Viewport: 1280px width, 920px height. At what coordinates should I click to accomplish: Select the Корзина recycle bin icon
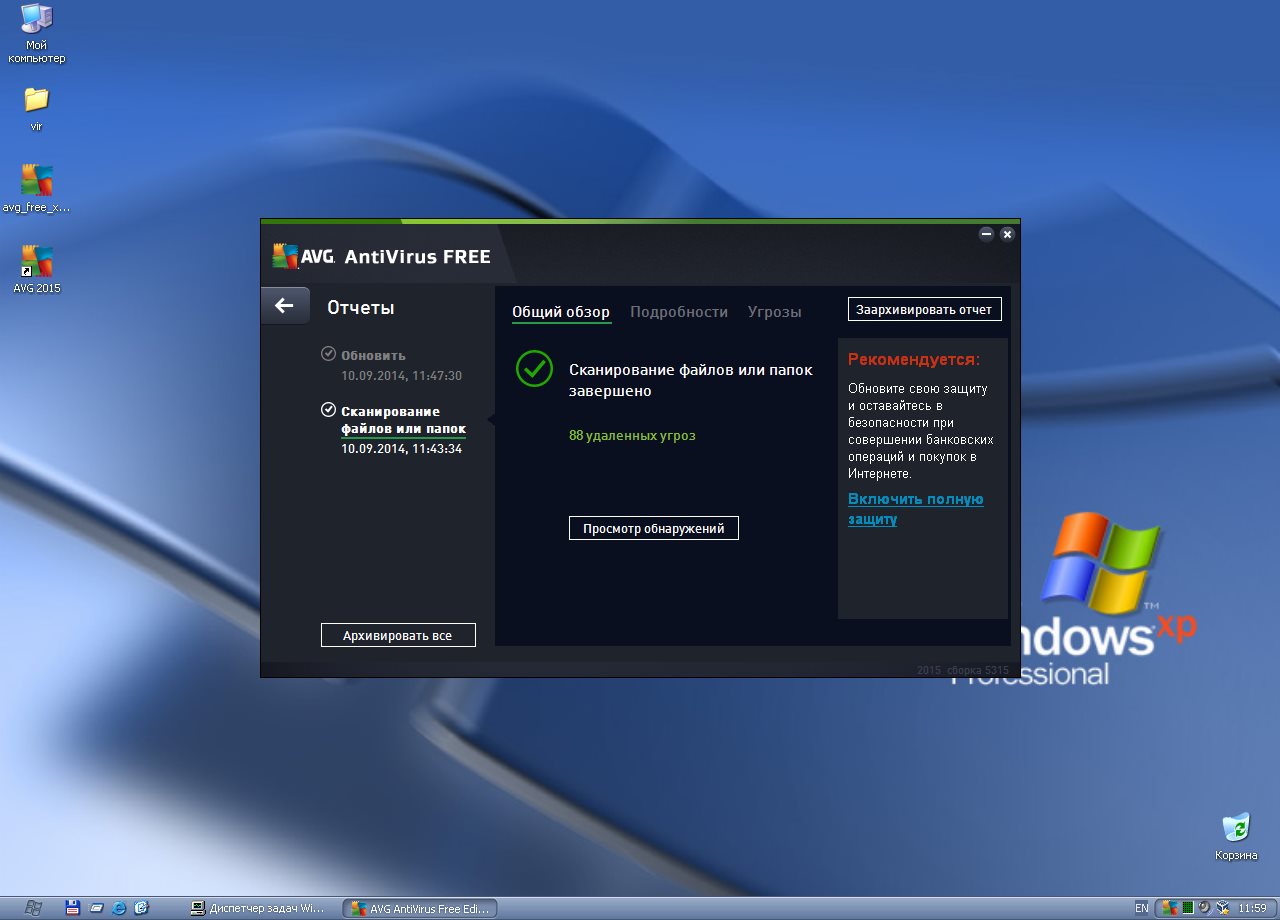[x=1237, y=837]
